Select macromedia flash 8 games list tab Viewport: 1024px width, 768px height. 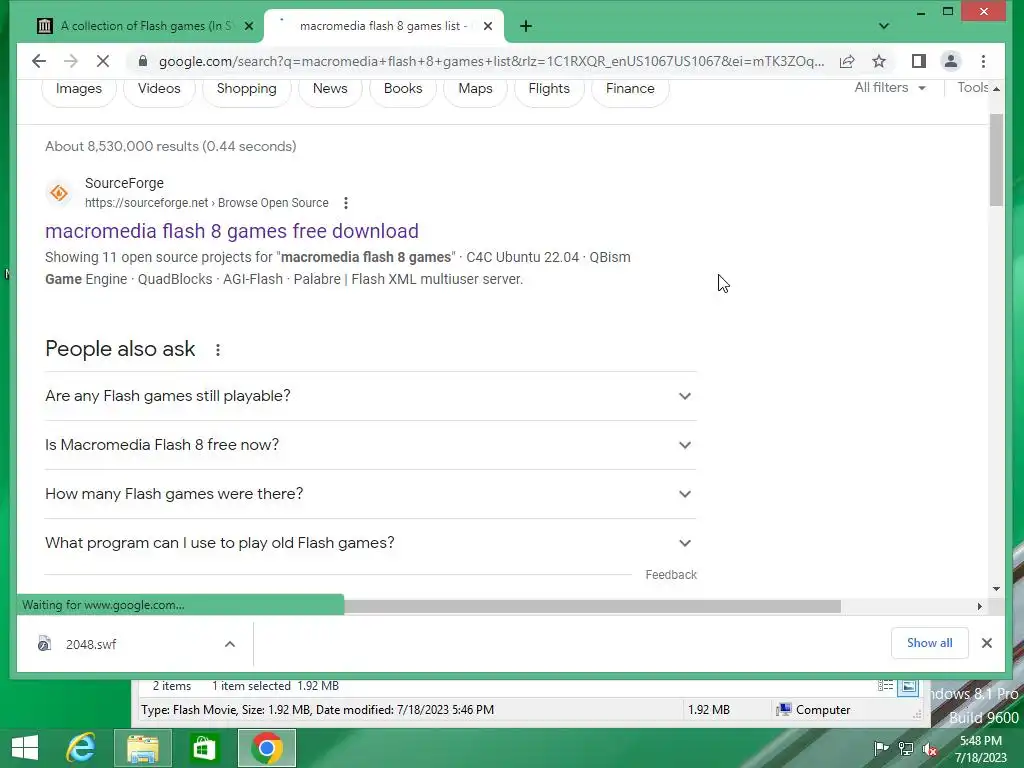[x=383, y=26]
